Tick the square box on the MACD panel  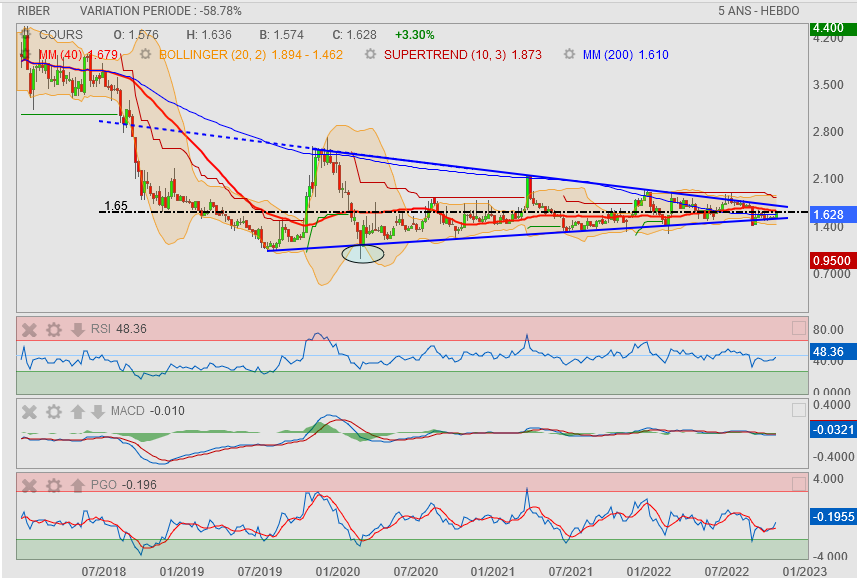point(799,410)
